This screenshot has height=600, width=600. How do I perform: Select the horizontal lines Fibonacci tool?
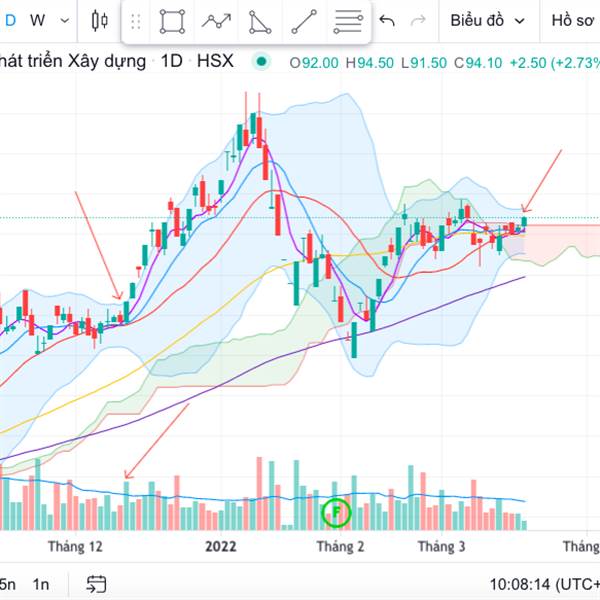click(348, 22)
